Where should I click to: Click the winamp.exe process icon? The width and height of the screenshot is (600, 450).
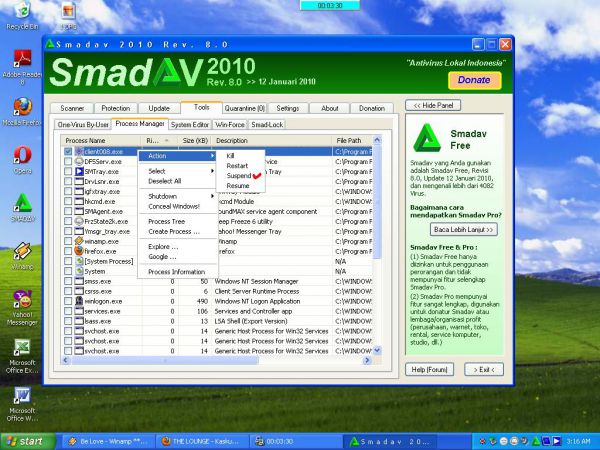(79, 241)
